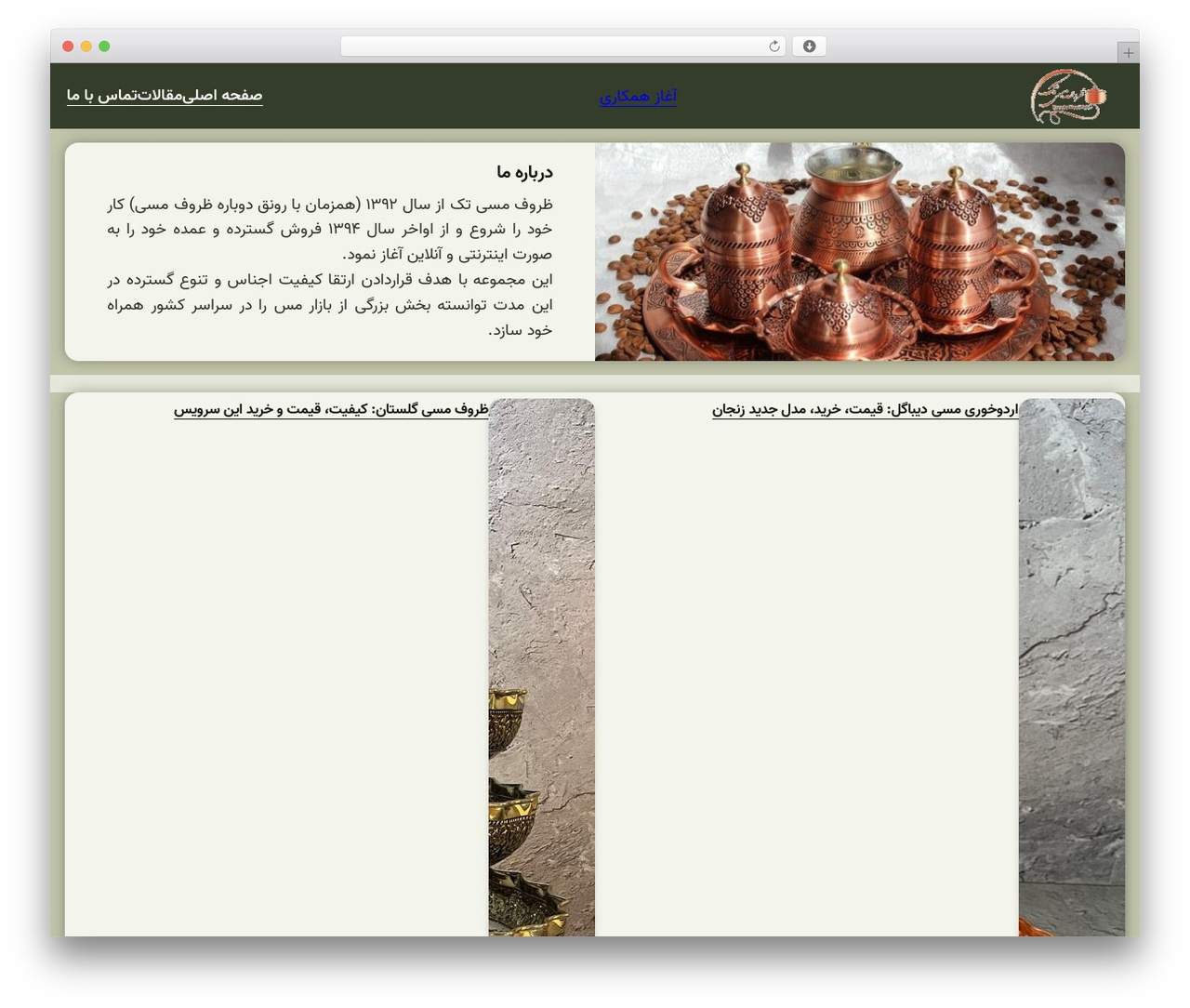This screenshot has height=1008, width=1190.
Task: Click the paragraph starting ظروف مسی تک
Action: click(x=330, y=229)
